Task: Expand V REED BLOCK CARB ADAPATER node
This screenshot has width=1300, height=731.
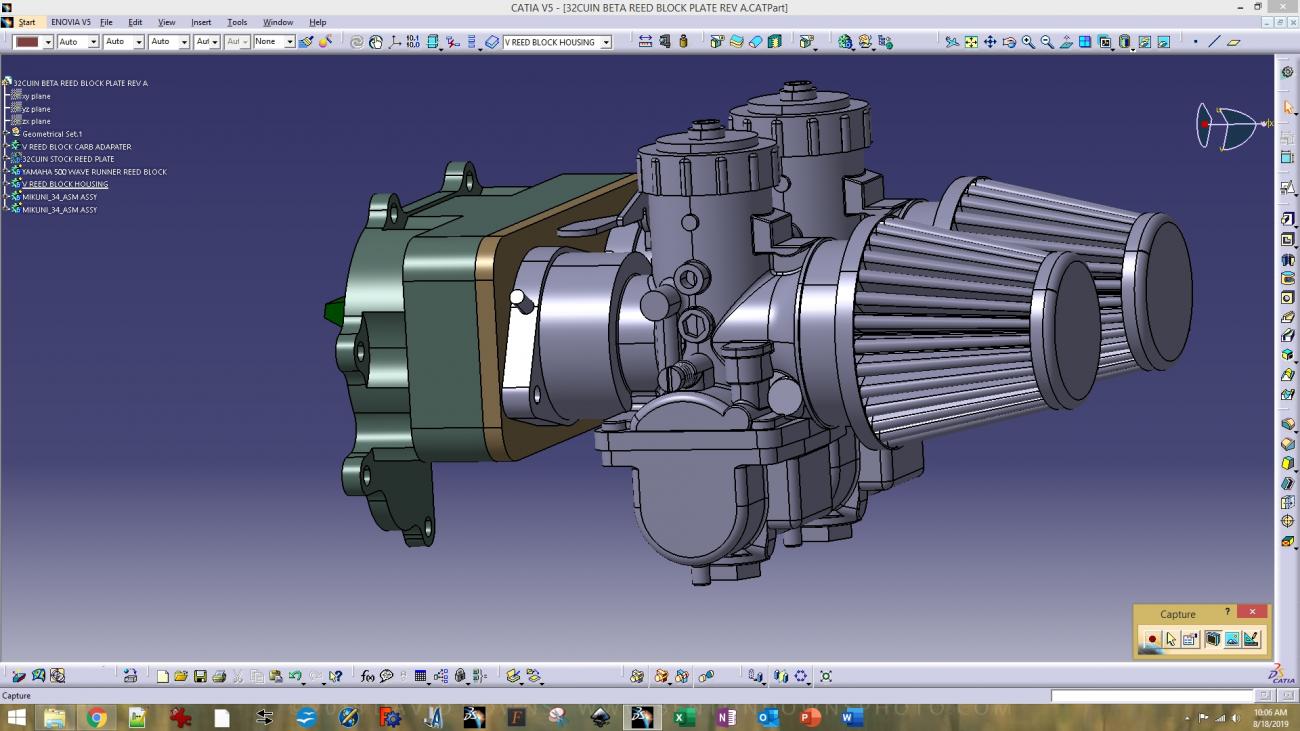Action: tap(6, 146)
